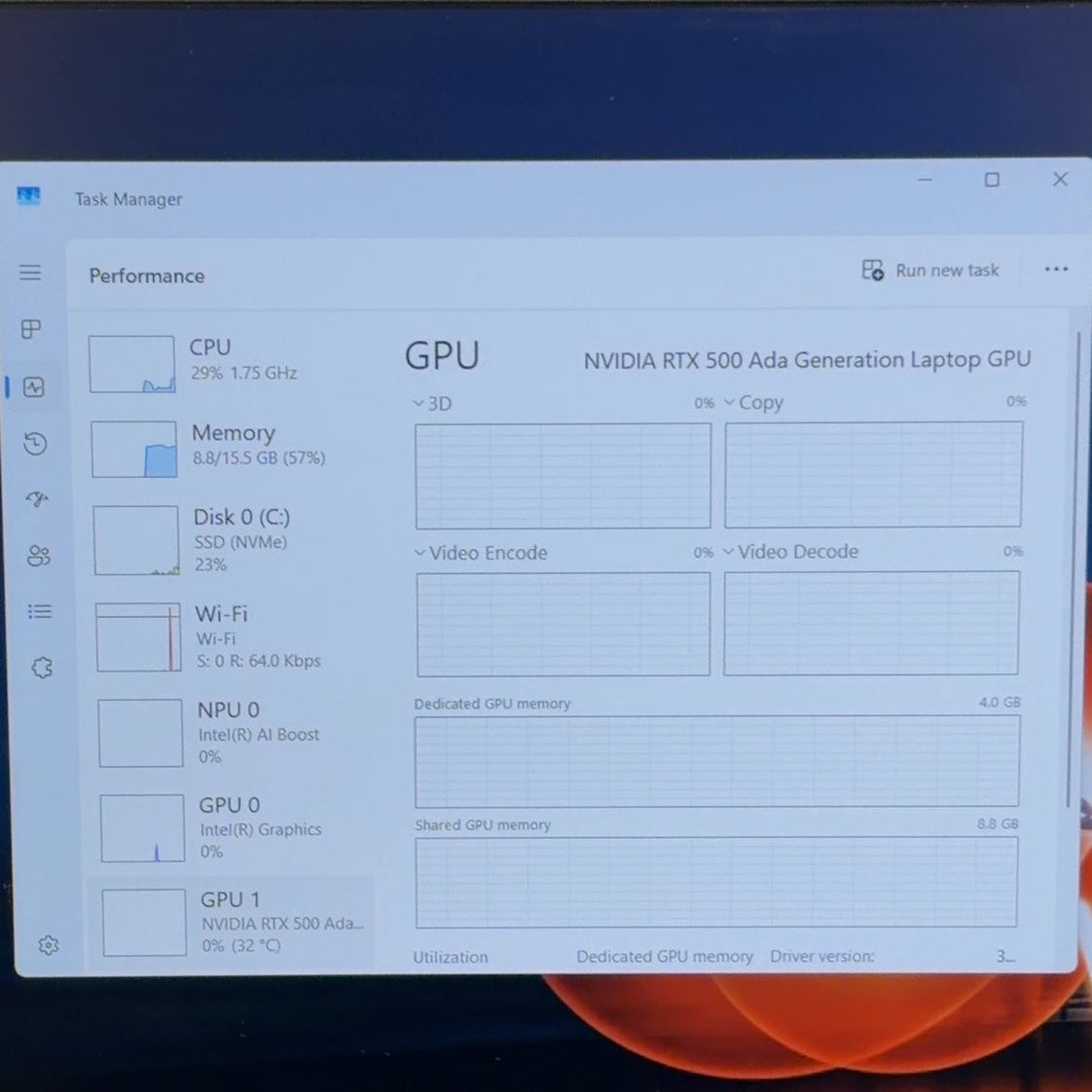Viewport: 1092px width, 1092px height.
Task: Click the Utilization label
Action: (x=450, y=957)
